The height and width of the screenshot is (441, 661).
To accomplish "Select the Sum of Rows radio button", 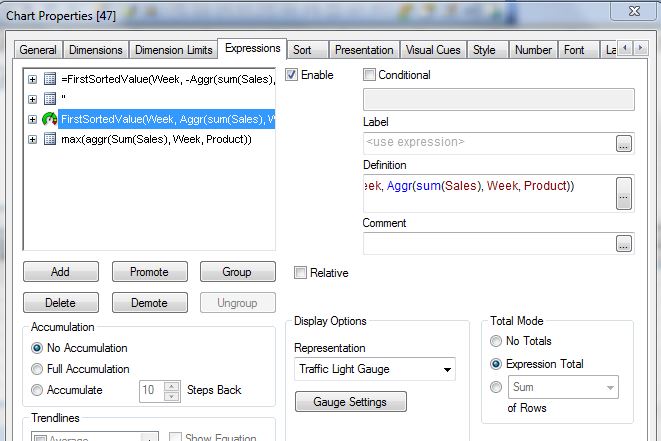I will tap(496, 387).
